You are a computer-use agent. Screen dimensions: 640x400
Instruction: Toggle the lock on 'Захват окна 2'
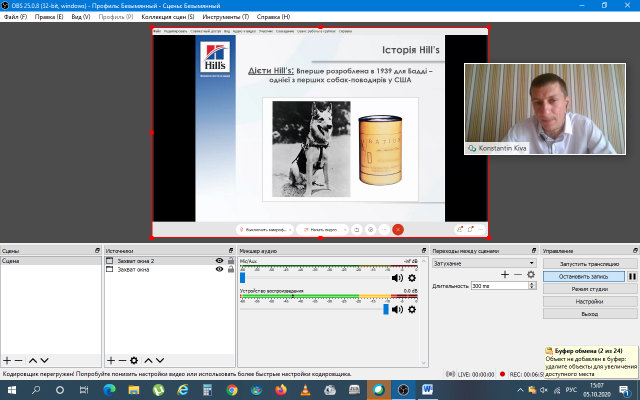[230, 260]
